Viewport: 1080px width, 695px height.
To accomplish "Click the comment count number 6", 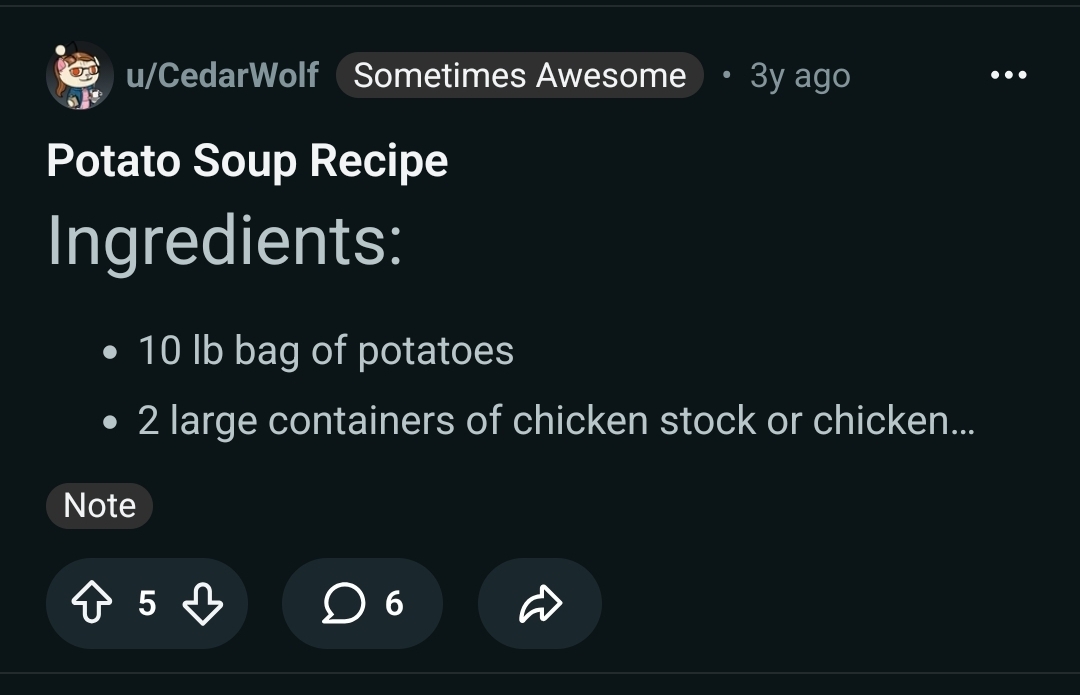I will pos(394,603).
